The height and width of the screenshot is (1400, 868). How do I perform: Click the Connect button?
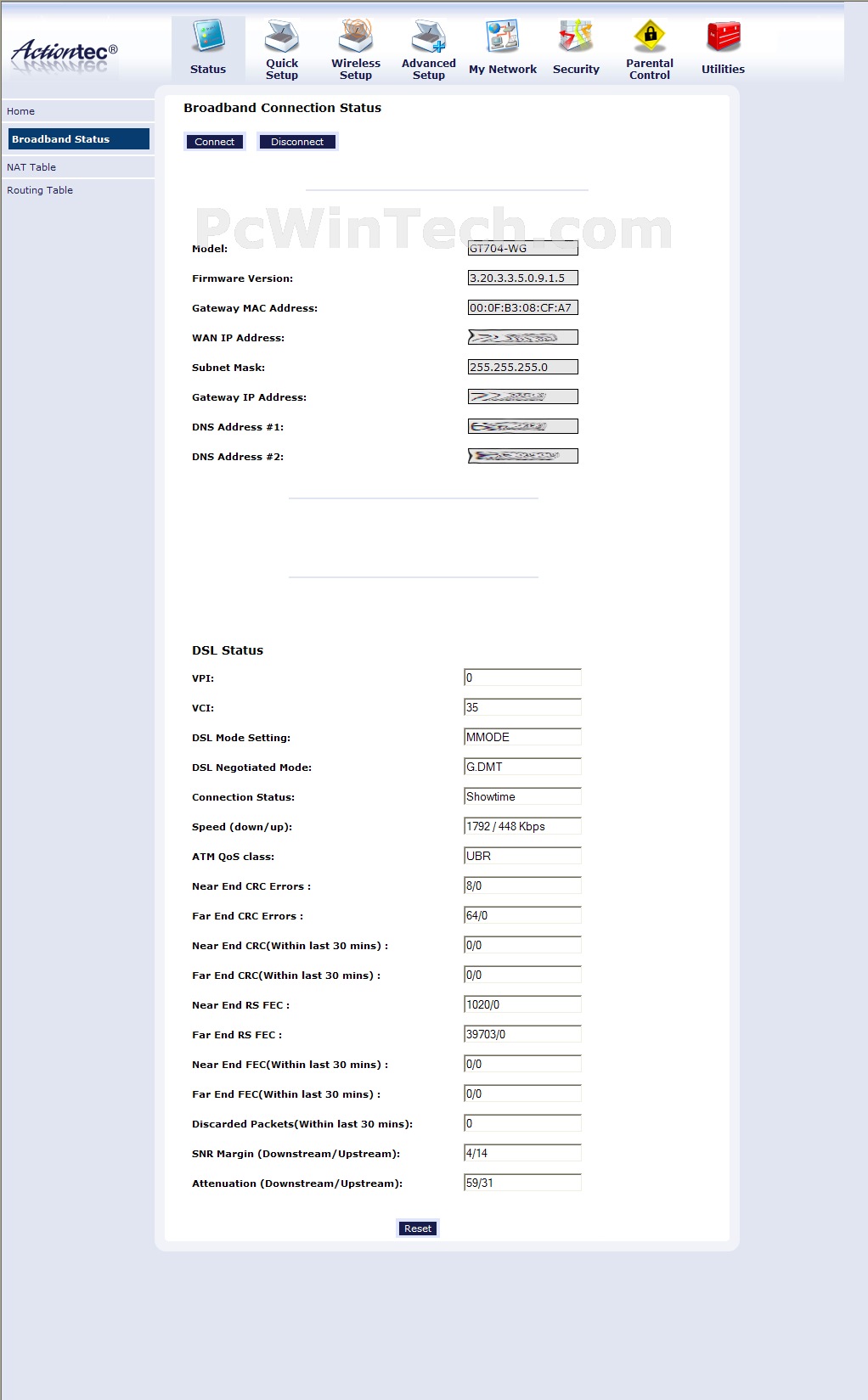tap(215, 142)
